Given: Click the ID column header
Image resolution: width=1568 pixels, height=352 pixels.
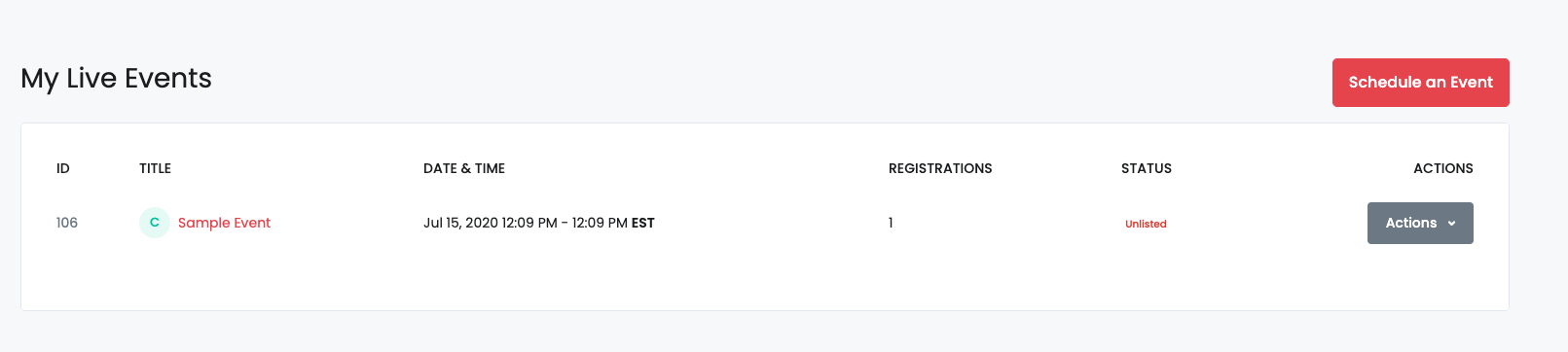Looking at the screenshot, I should [63, 168].
